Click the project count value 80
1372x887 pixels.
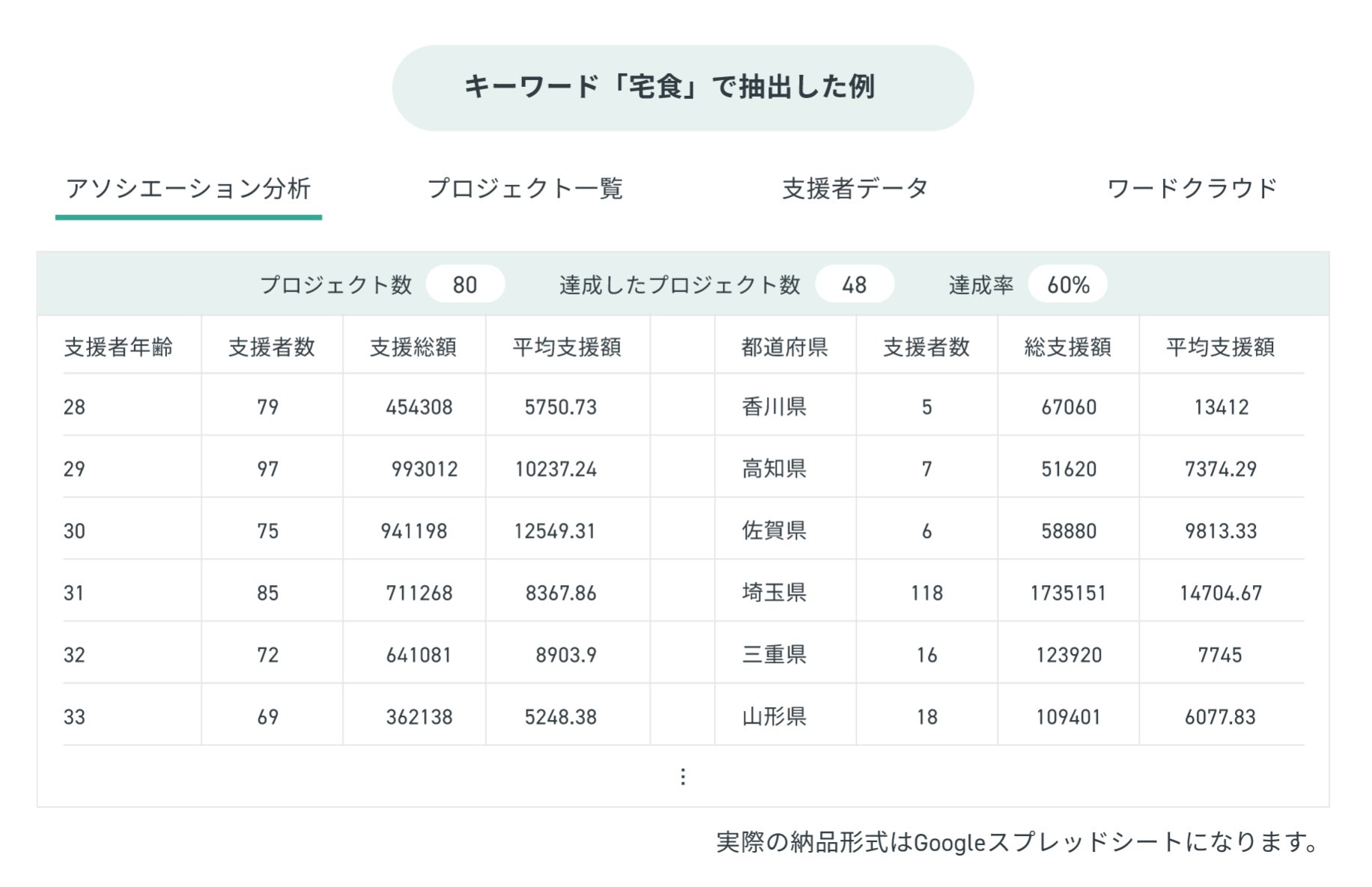point(465,285)
